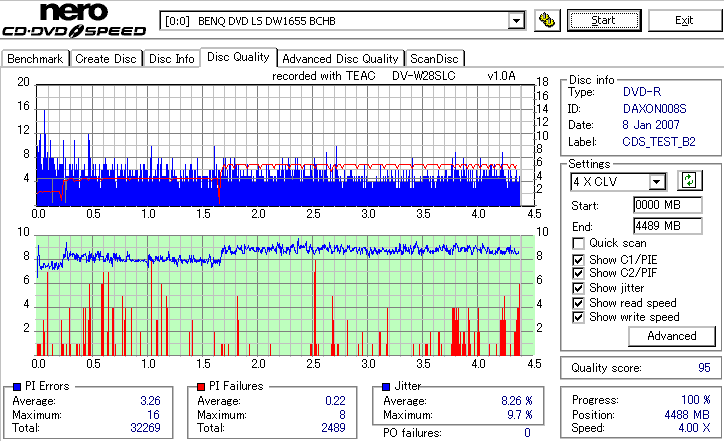The image size is (724, 441).
Task: Click the options tools icon next to Start
Action: point(547,21)
